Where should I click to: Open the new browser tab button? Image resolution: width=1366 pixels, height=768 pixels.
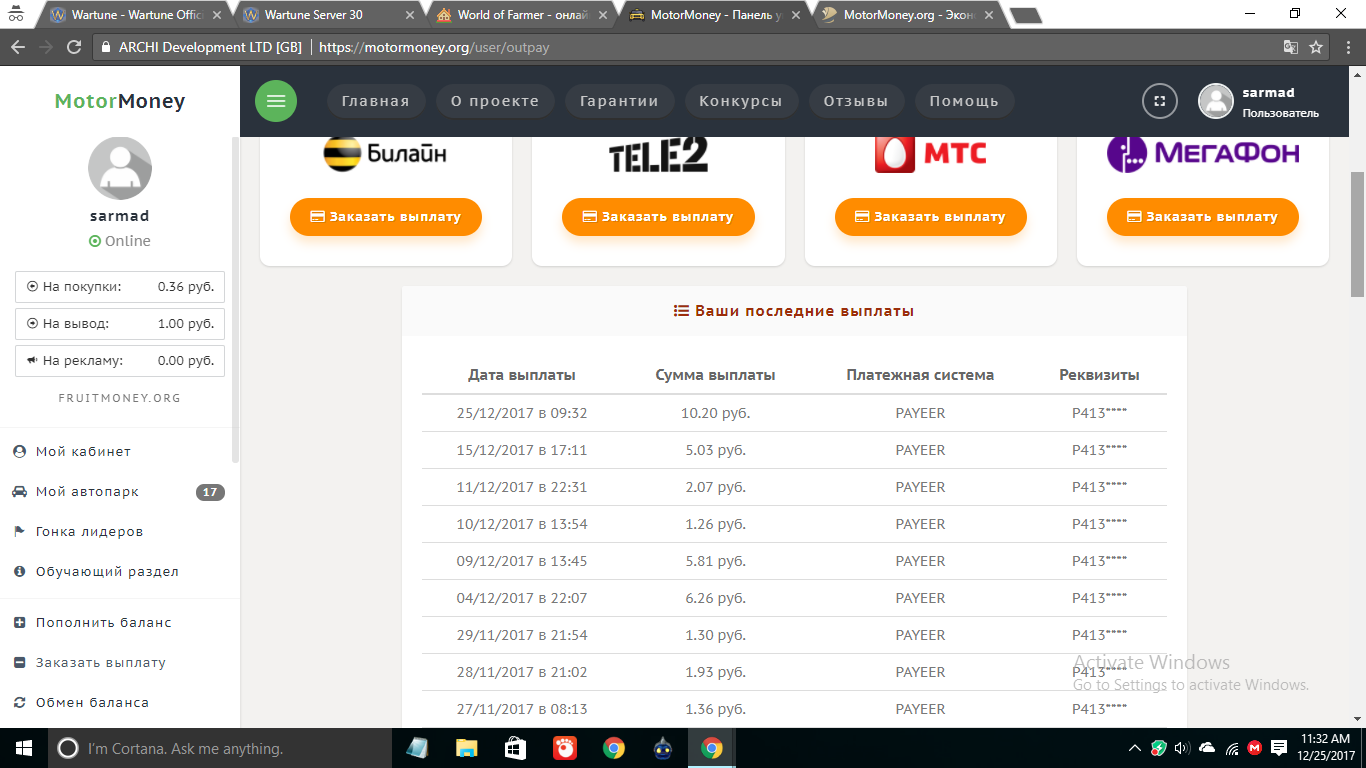(x=1026, y=15)
